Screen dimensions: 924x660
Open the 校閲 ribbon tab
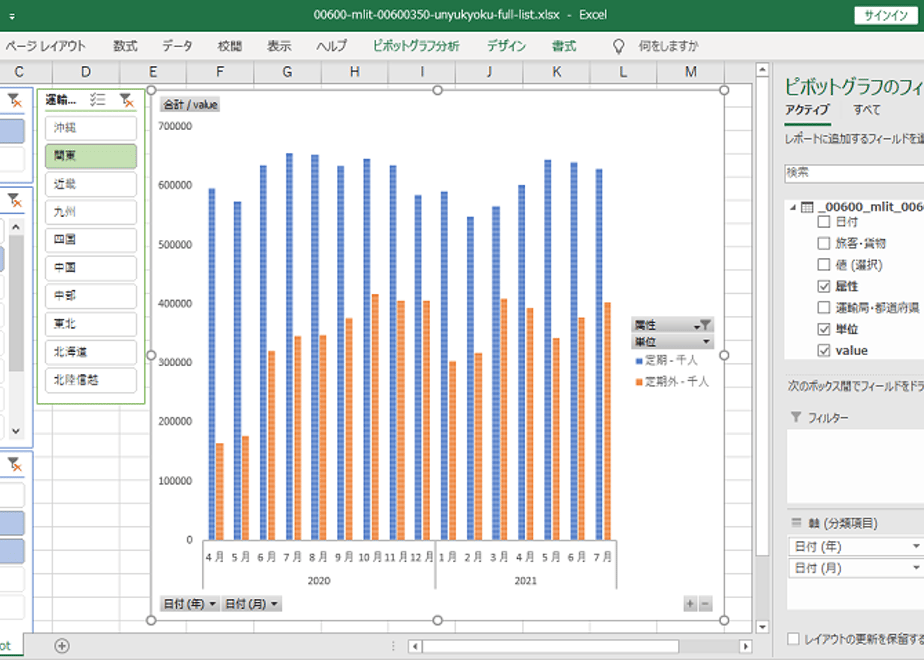229,46
